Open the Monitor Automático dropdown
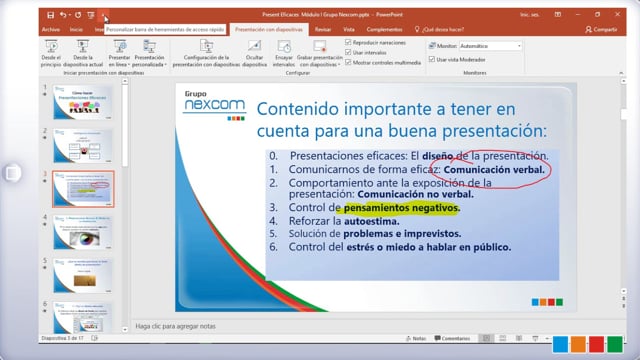Screen dimensions: 640x360 (x=491, y=46)
